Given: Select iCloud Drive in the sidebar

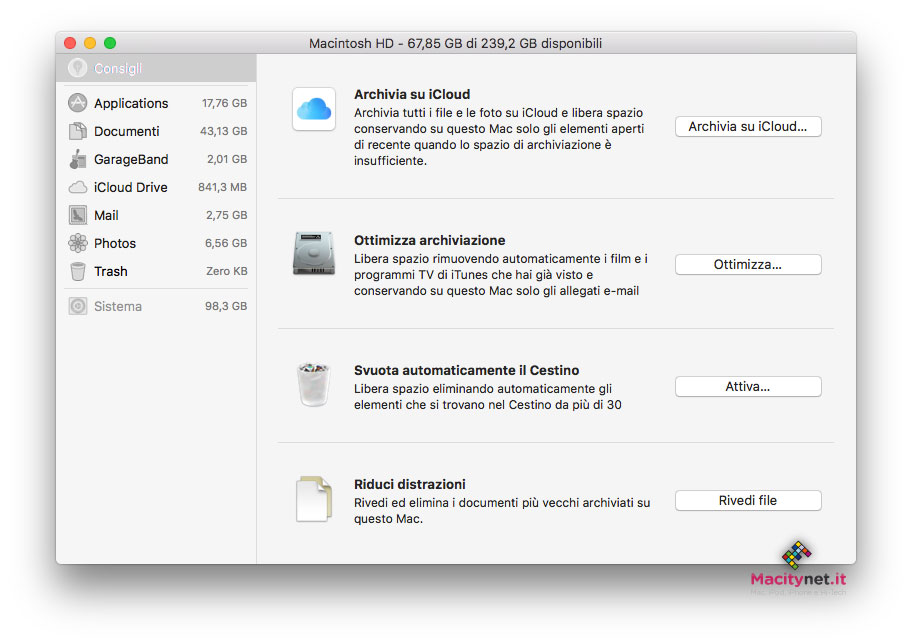Looking at the screenshot, I should (131, 187).
